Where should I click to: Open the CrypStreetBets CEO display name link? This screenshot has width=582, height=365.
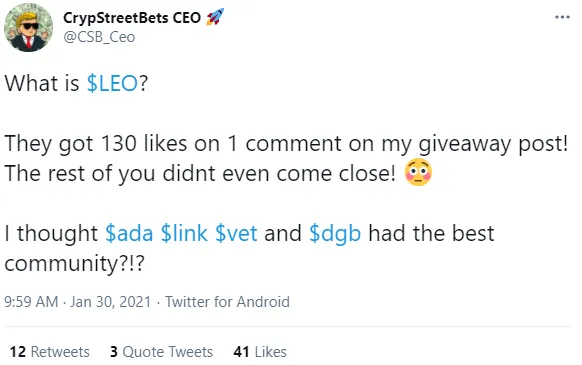point(132,17)
